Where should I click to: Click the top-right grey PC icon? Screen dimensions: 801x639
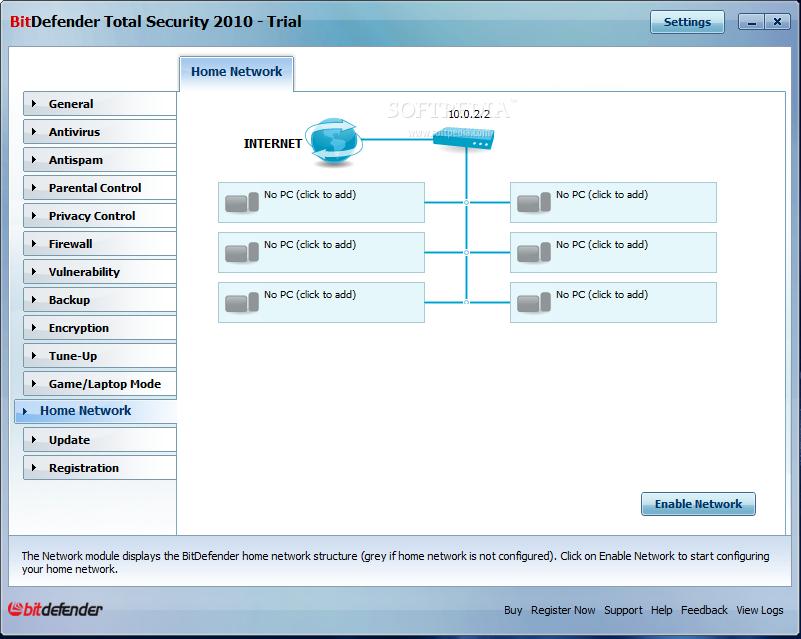click(x=533, y=203)
